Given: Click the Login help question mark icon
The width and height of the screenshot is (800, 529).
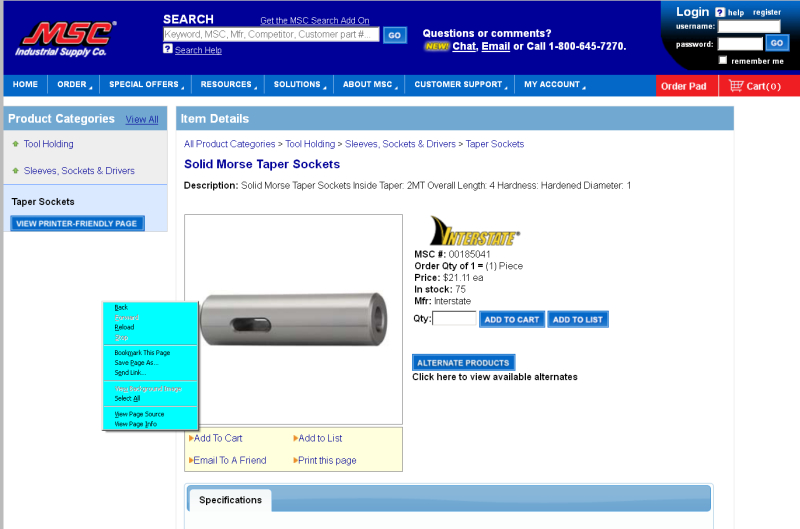Looking at the screenshot, I should pos(720,12).
